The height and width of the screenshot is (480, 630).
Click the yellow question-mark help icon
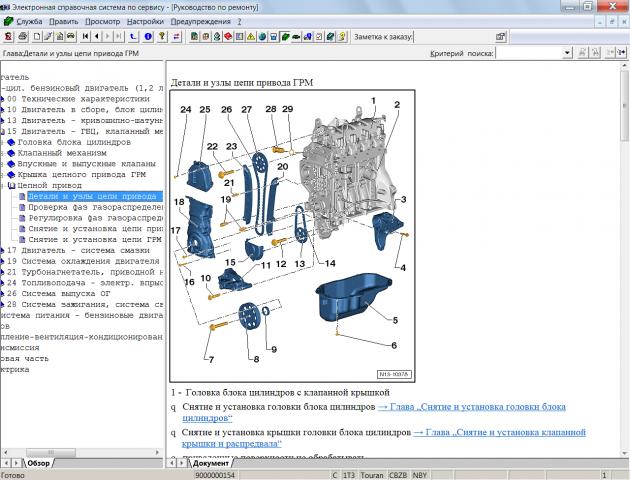[x=342, y=37]
